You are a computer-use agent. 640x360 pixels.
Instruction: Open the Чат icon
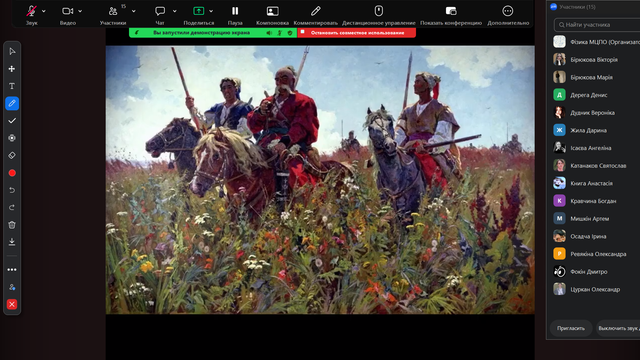[x=160, y=11]
